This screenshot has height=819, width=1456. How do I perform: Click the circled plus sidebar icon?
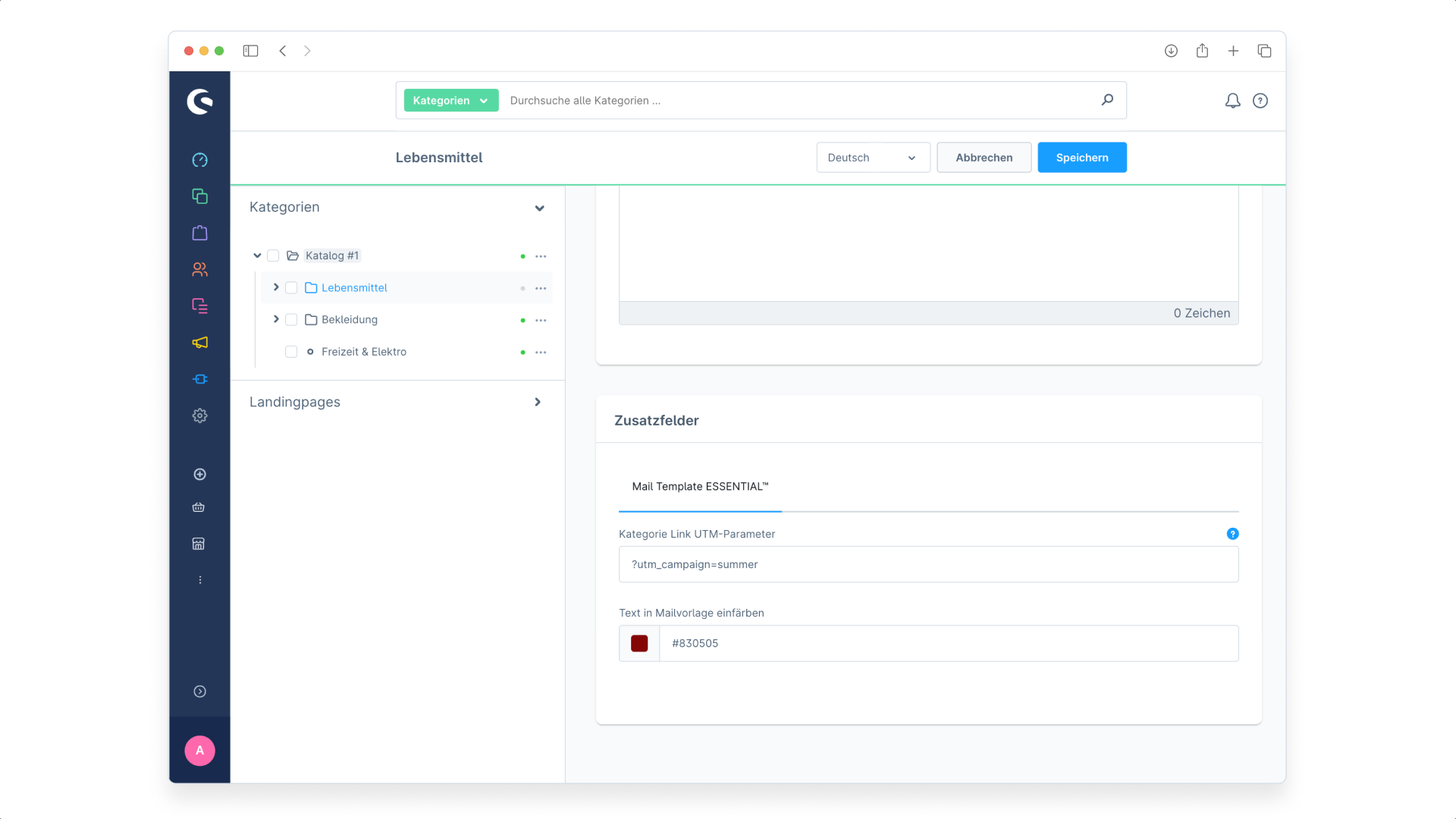(199, 474)
